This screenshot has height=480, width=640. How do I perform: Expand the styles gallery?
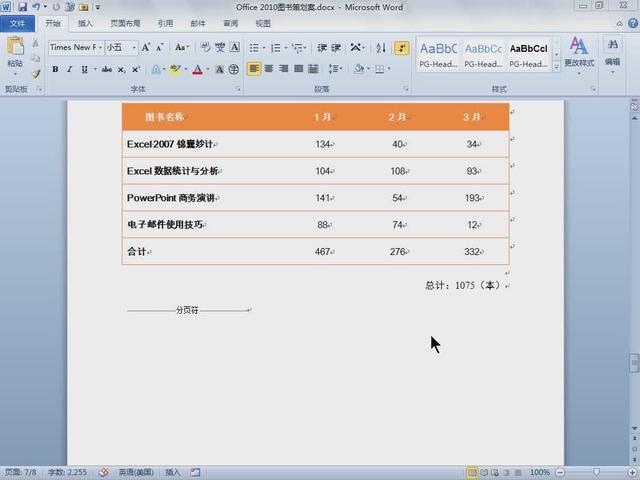tap(557, 67)
